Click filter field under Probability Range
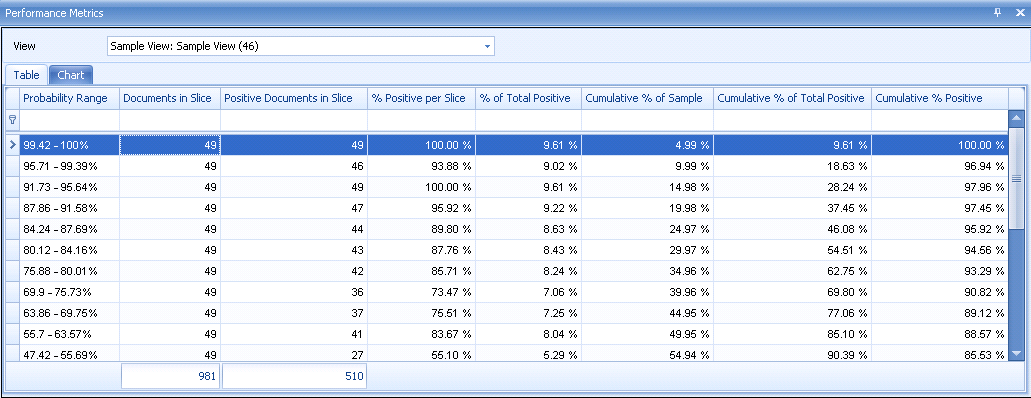Viewport: 1031px width, 398px height. [69, 120]
